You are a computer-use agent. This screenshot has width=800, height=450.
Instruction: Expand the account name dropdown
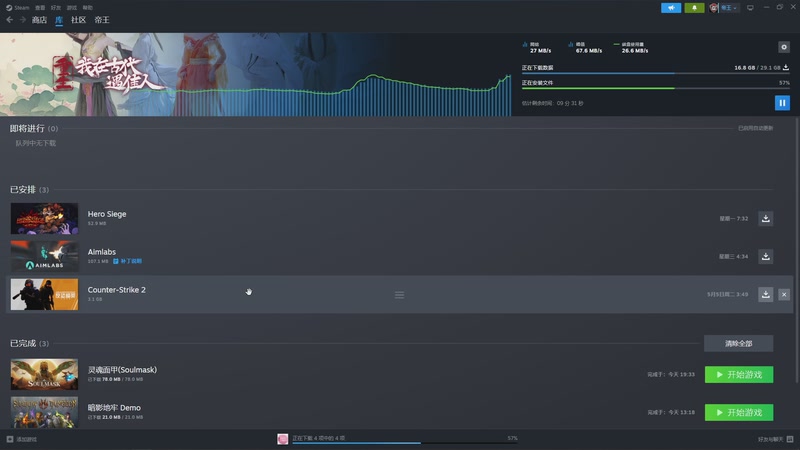click(x=729, y=8)
